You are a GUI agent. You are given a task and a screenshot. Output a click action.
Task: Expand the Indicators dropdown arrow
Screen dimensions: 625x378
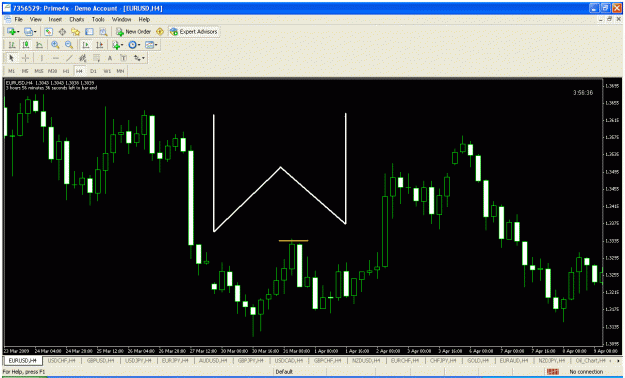tap(122, 45)
